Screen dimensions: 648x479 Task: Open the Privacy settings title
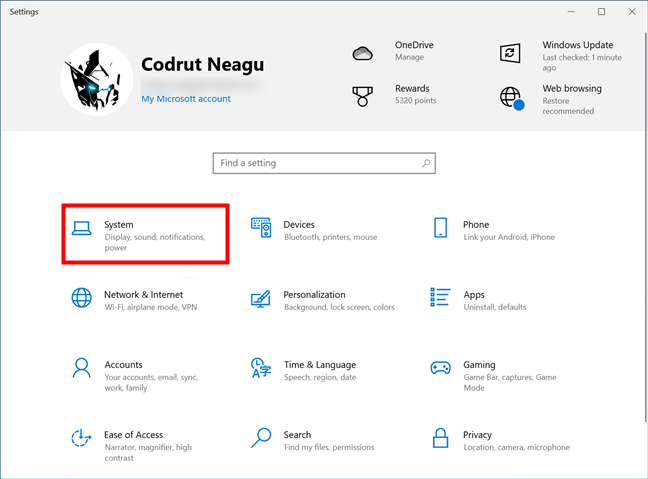click(x=477, y=435)
